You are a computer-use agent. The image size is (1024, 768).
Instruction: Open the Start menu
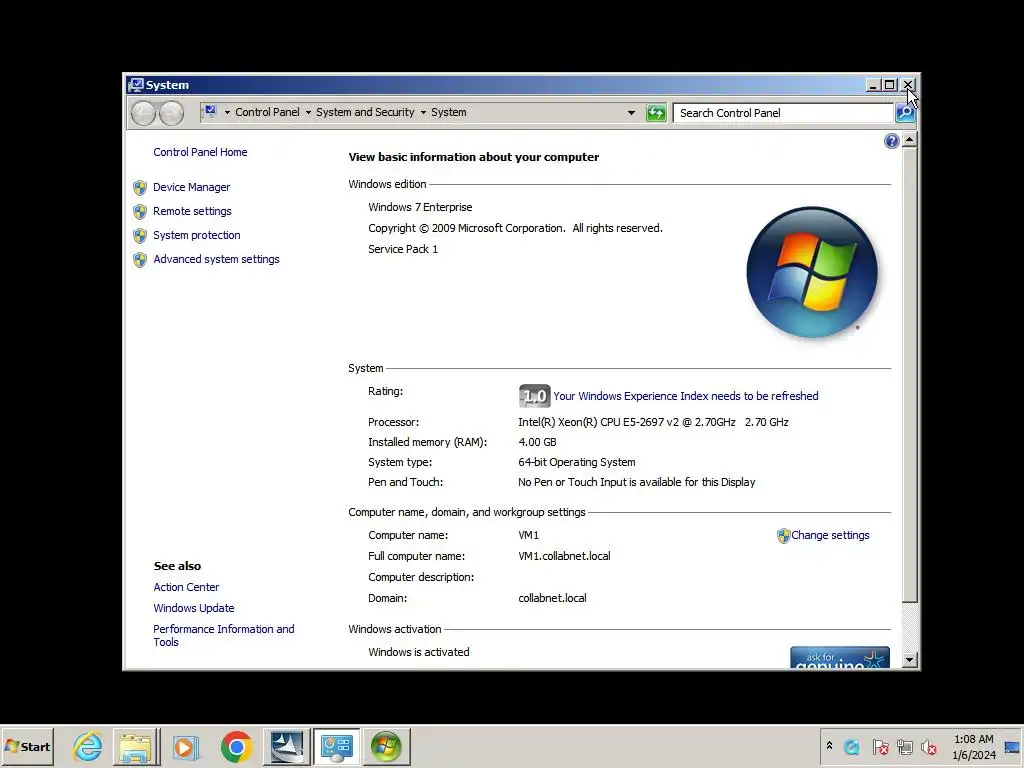point(27,746)
